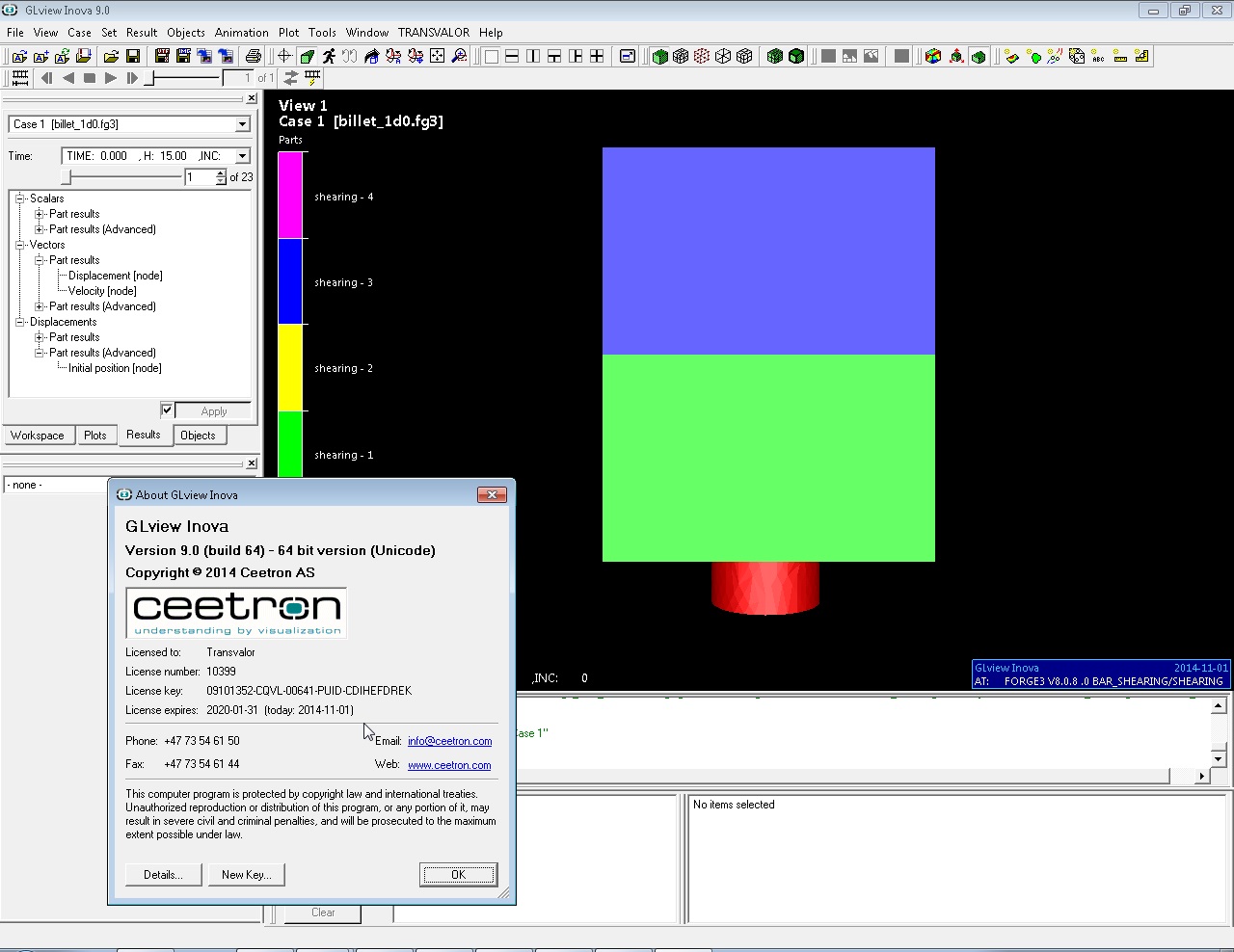This screenshot has height=952, width=1234.
Task: Open the Objects menu
Action: coord(185,32)
